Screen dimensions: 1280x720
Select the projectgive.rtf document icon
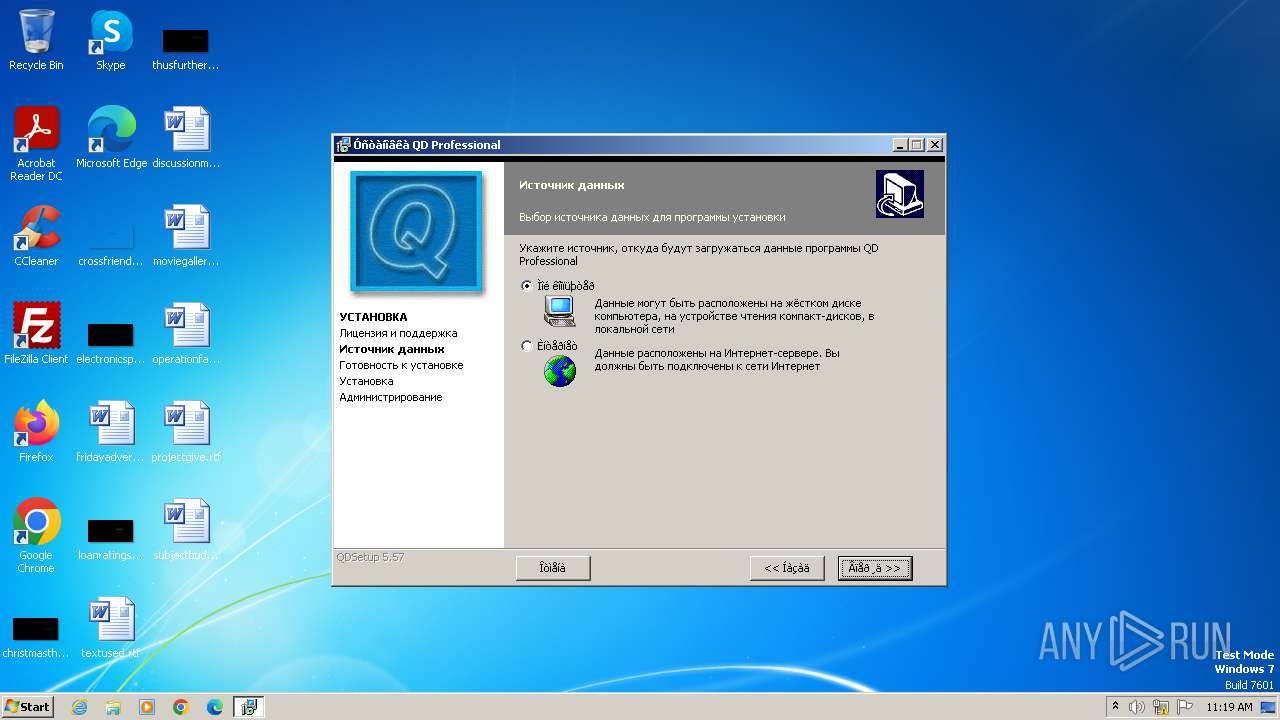point(186,432)
